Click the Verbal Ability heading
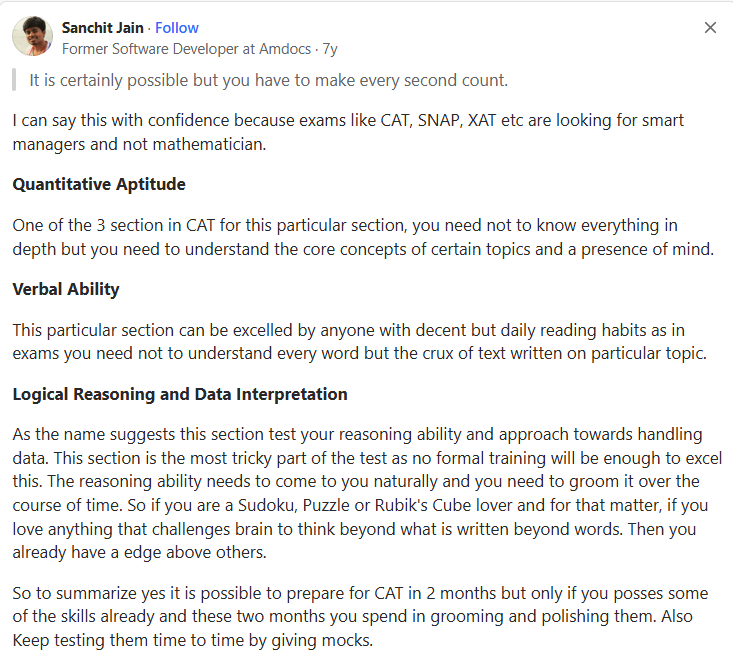The width and height of the screenshot is (733, 661). [66, 289]
